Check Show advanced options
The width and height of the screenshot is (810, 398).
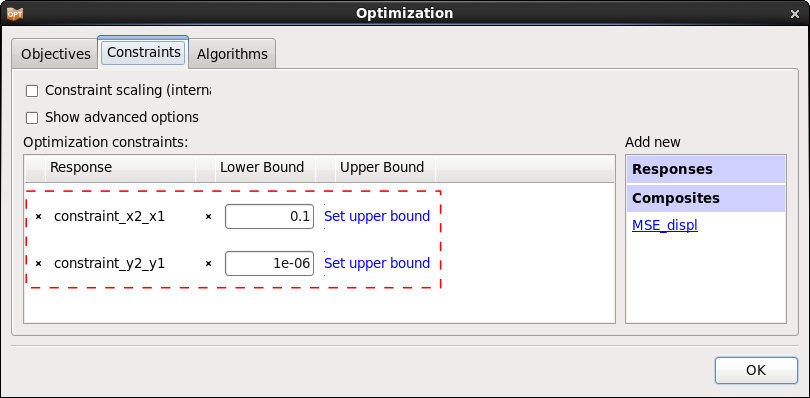32,118
